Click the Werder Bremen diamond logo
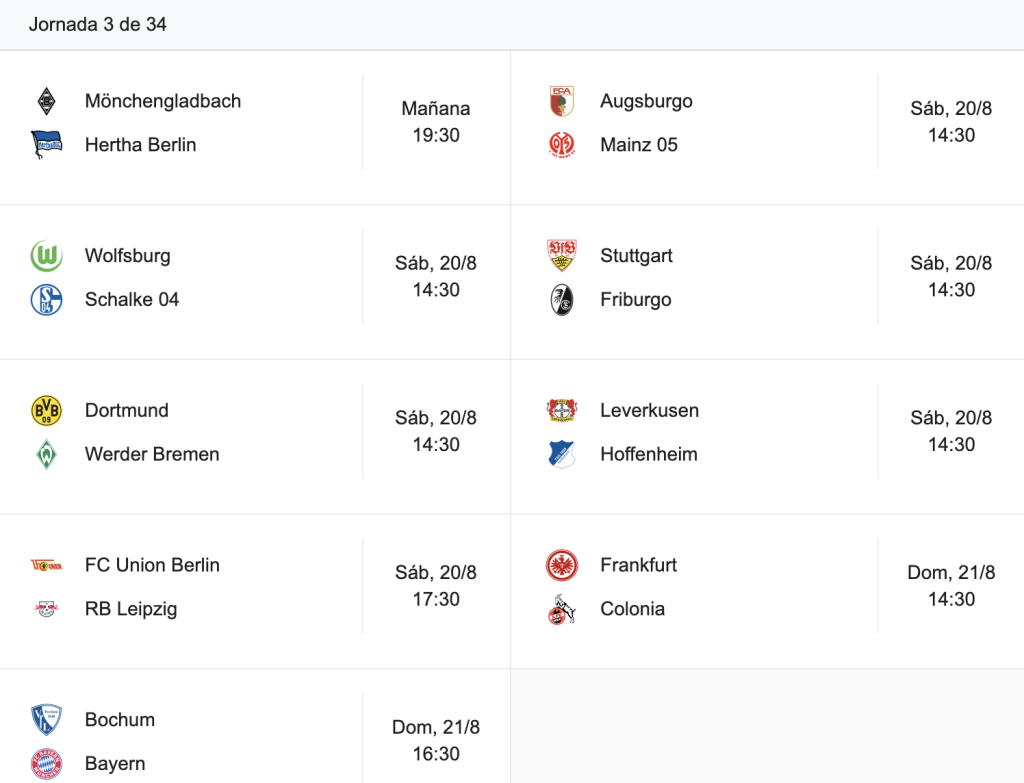Screen dimensions: 1024x783 46,455
